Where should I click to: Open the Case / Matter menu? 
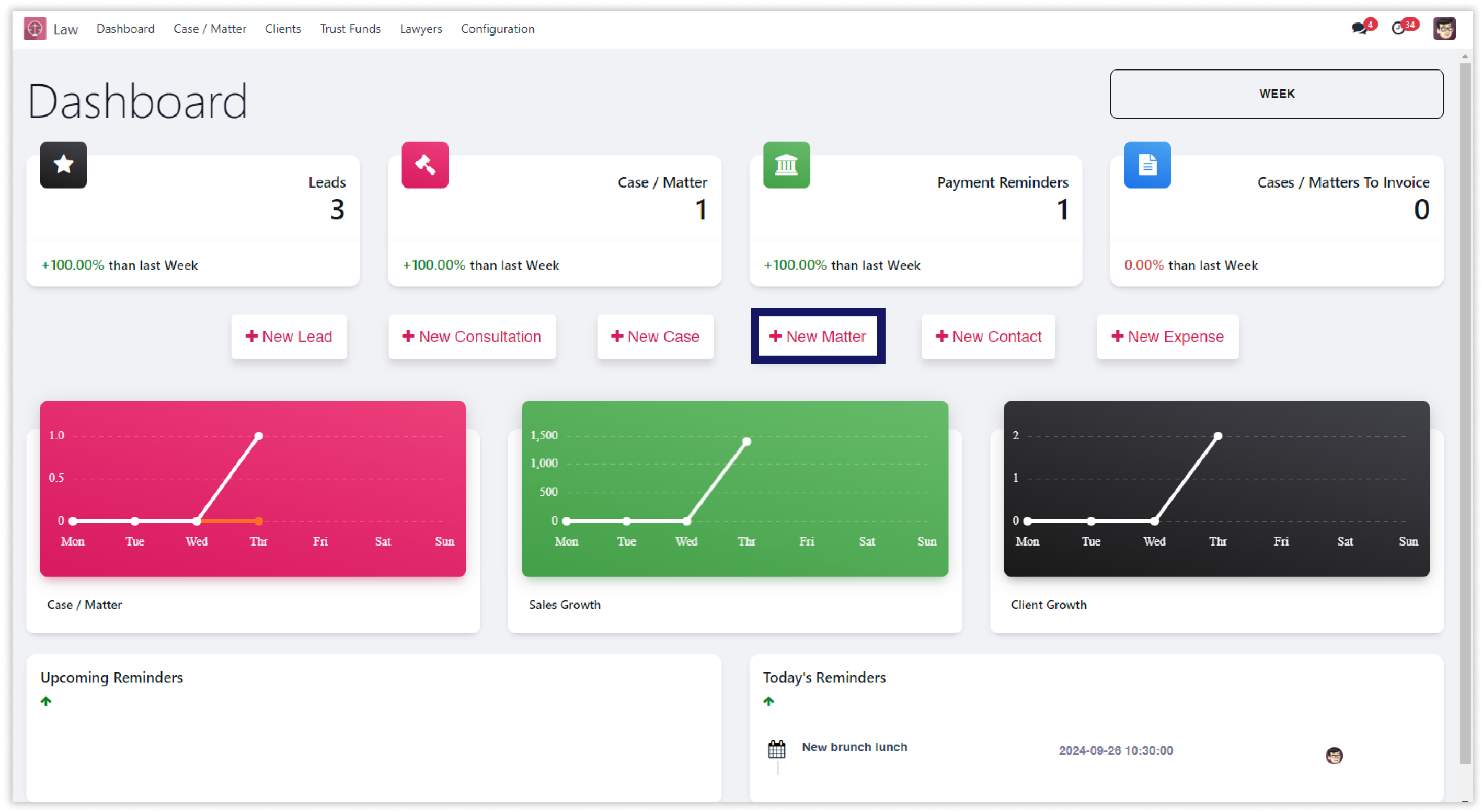click(x=210, y=29)
